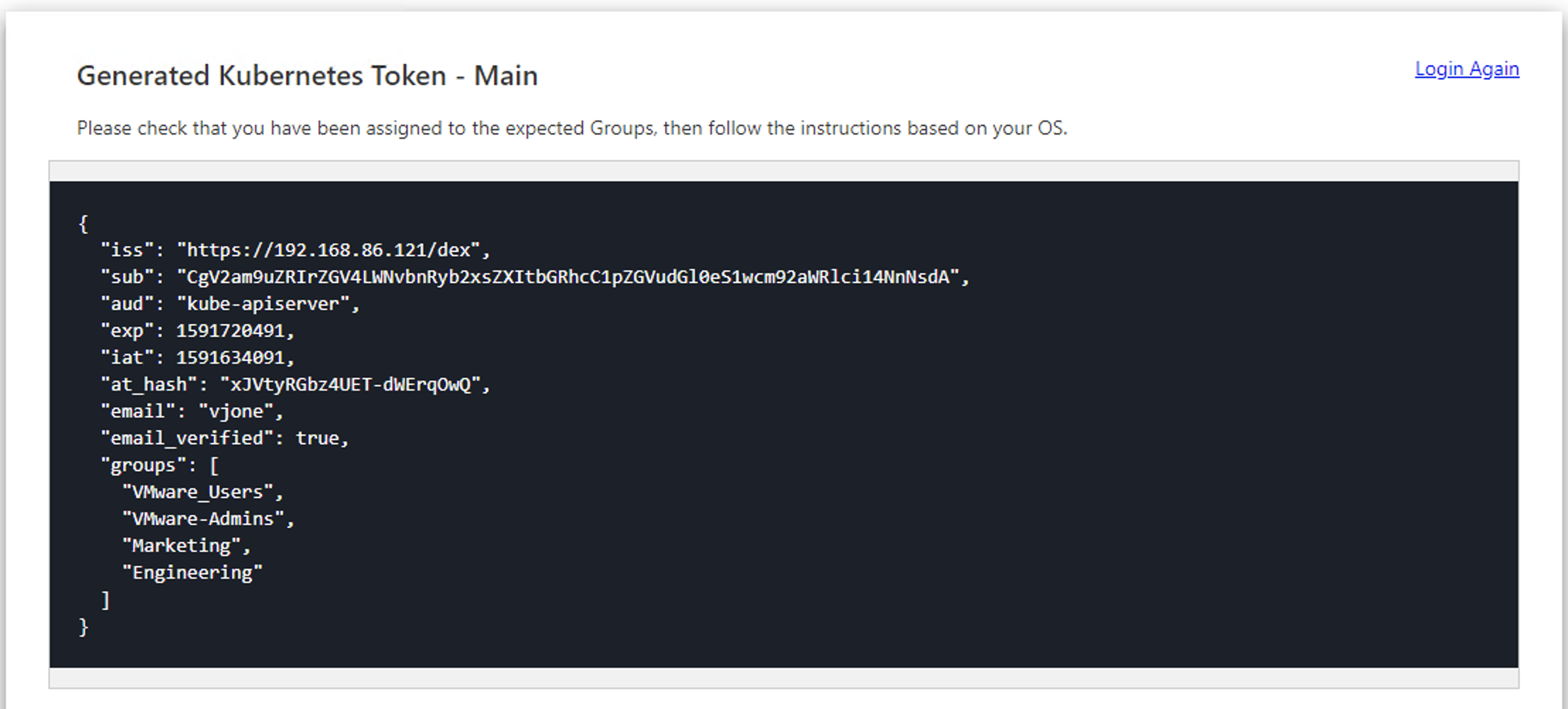Click the "groups": [ line
1568x709 pixels.
[159, 465]
